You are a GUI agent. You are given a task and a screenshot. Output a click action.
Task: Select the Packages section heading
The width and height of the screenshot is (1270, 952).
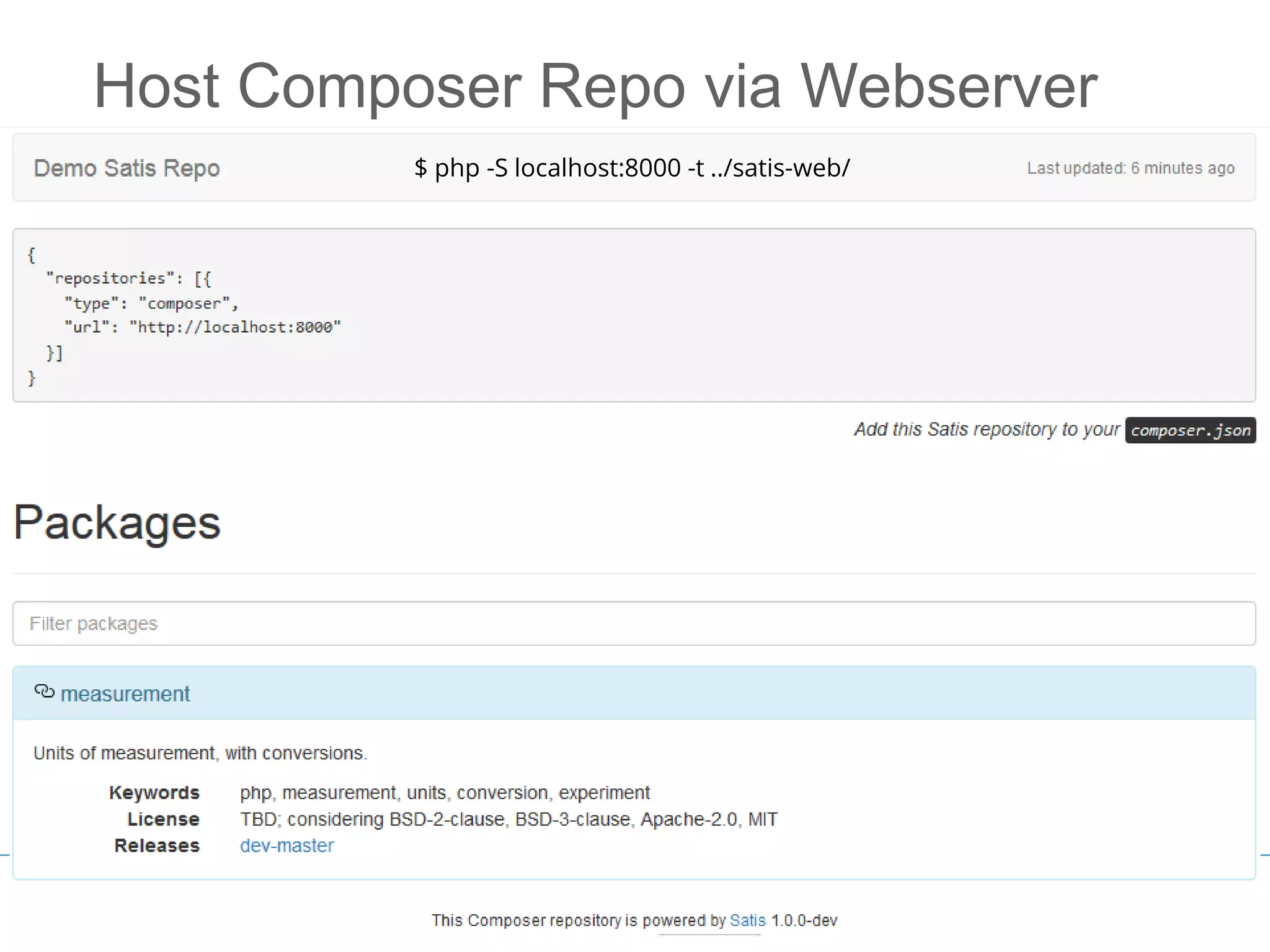117,522
